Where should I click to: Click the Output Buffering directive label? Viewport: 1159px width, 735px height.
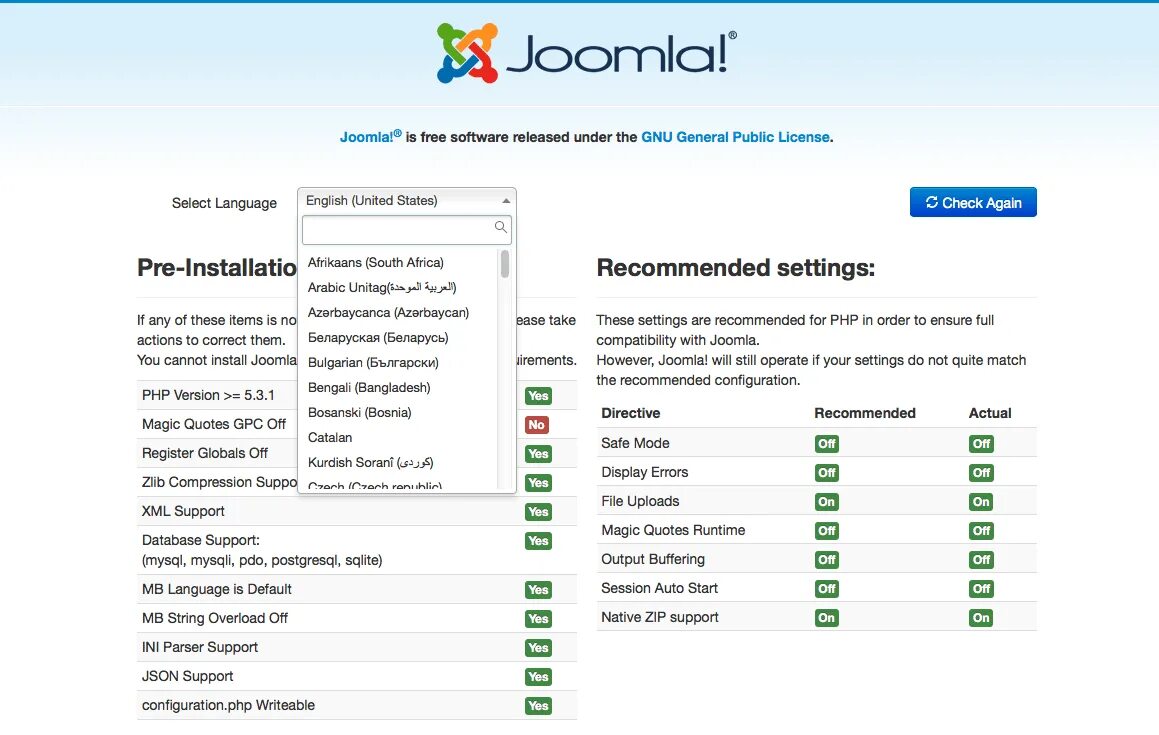tap(653, 559)
